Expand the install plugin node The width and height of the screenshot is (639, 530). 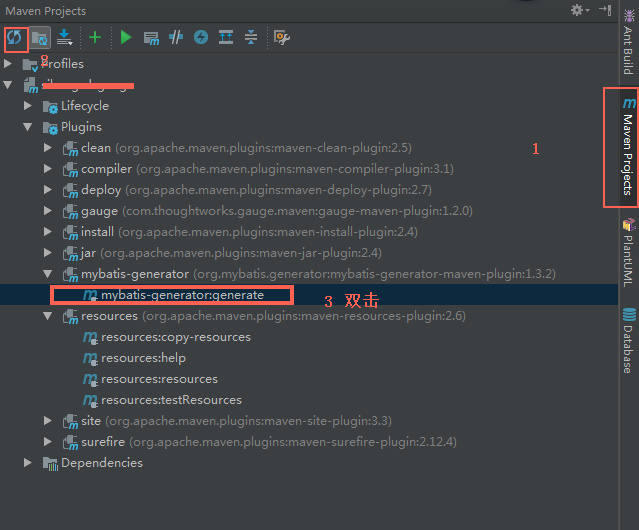point(48,232)
